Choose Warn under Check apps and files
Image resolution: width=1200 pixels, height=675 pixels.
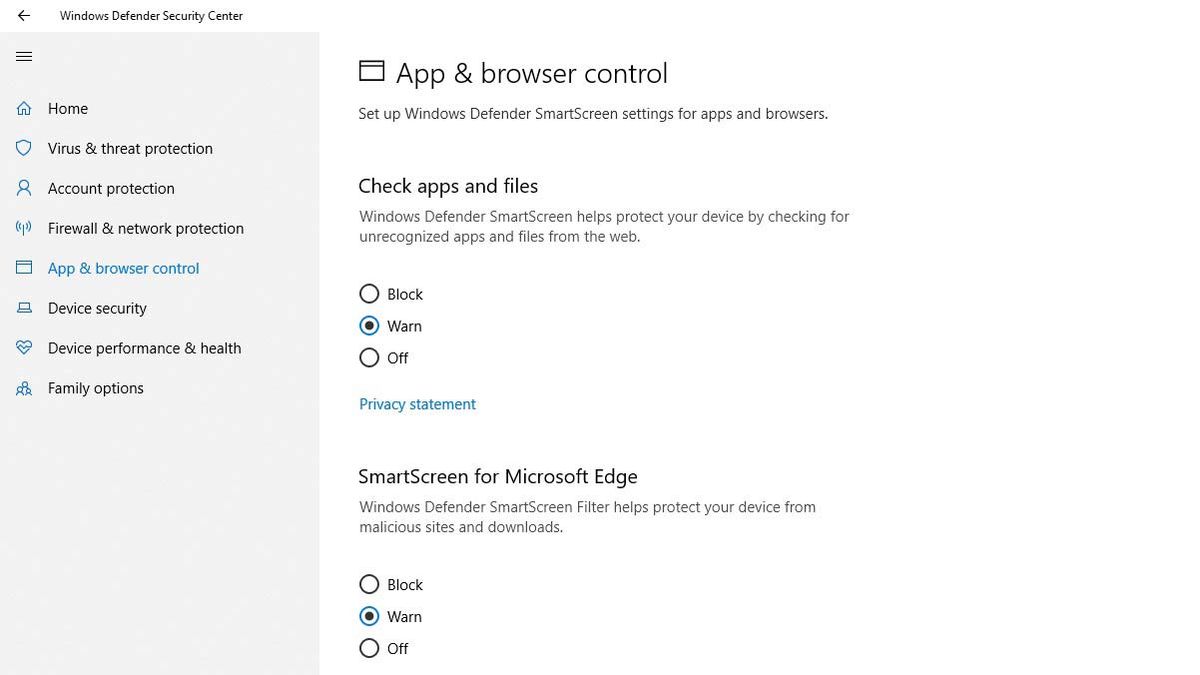tap(369, 326)
